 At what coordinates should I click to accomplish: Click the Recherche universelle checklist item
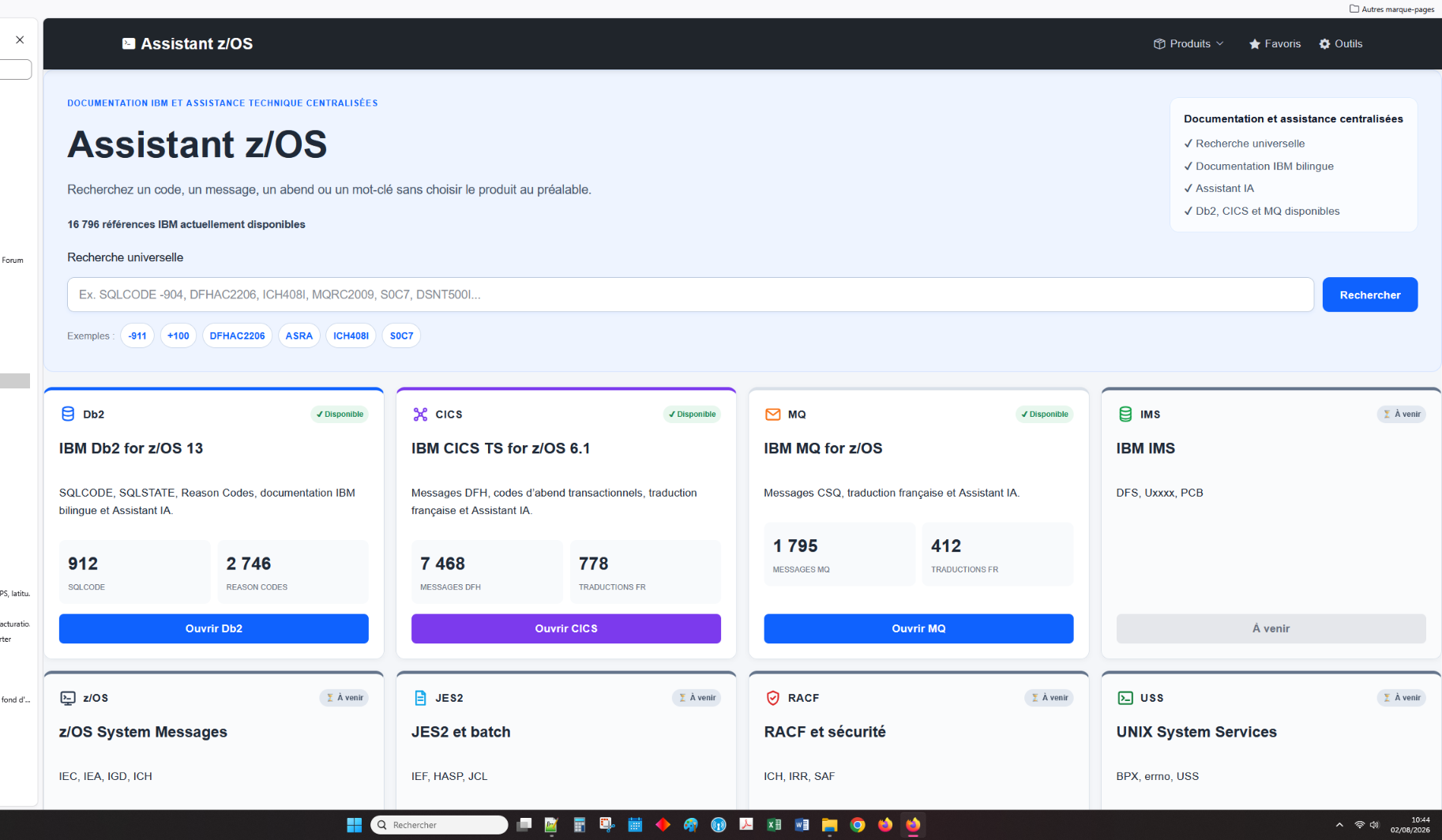point(1245,144)
